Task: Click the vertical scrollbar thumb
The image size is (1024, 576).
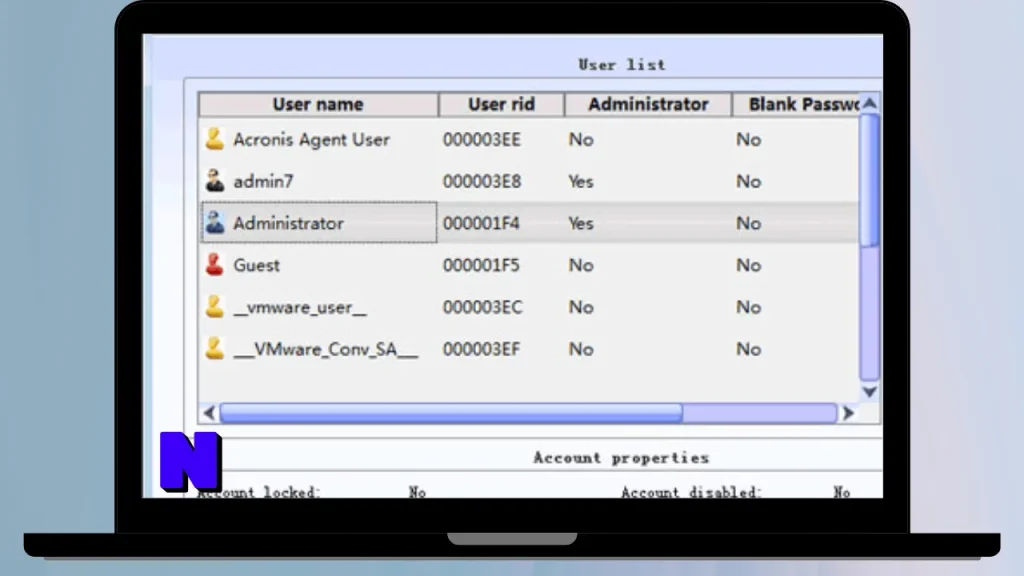Action: coord(869,181)
